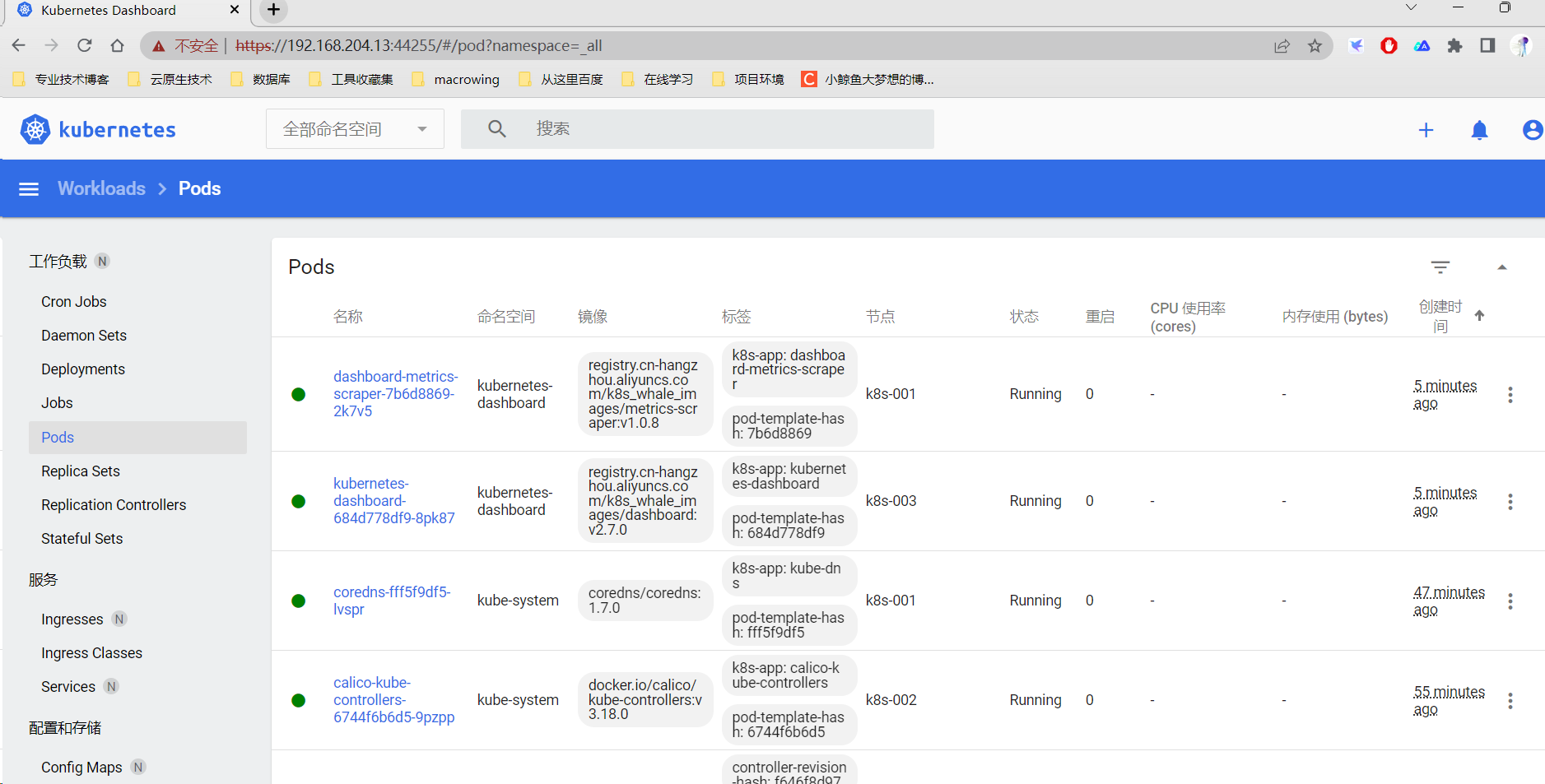The width and height of the screenshot is (1545, 784).
Task: Click the plus create resource icon
Action: point(1426,130)
